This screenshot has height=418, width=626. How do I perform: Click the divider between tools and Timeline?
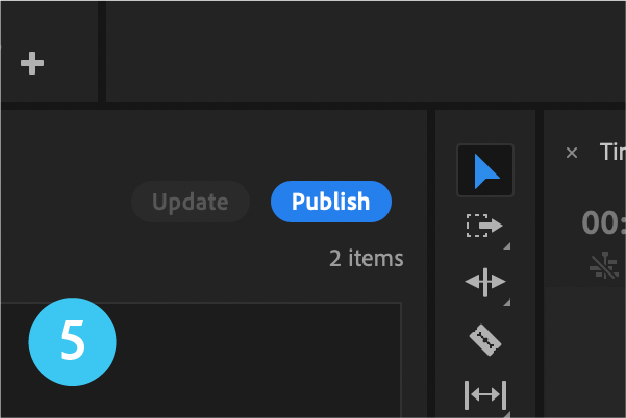(x=539, y=263)
